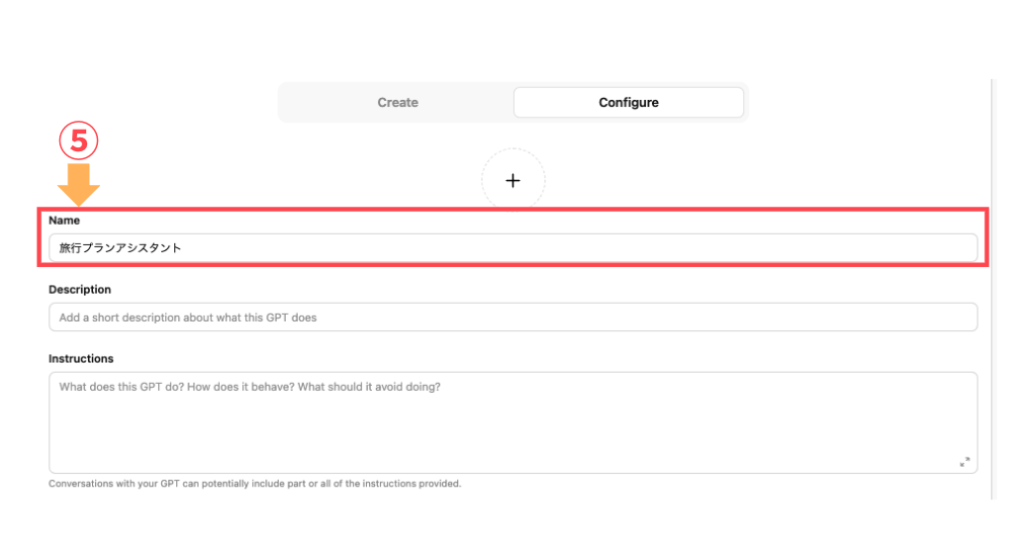Click the 'Add a short description' placeholder text
Screen dimensions: 1024x547
point(188,318)
